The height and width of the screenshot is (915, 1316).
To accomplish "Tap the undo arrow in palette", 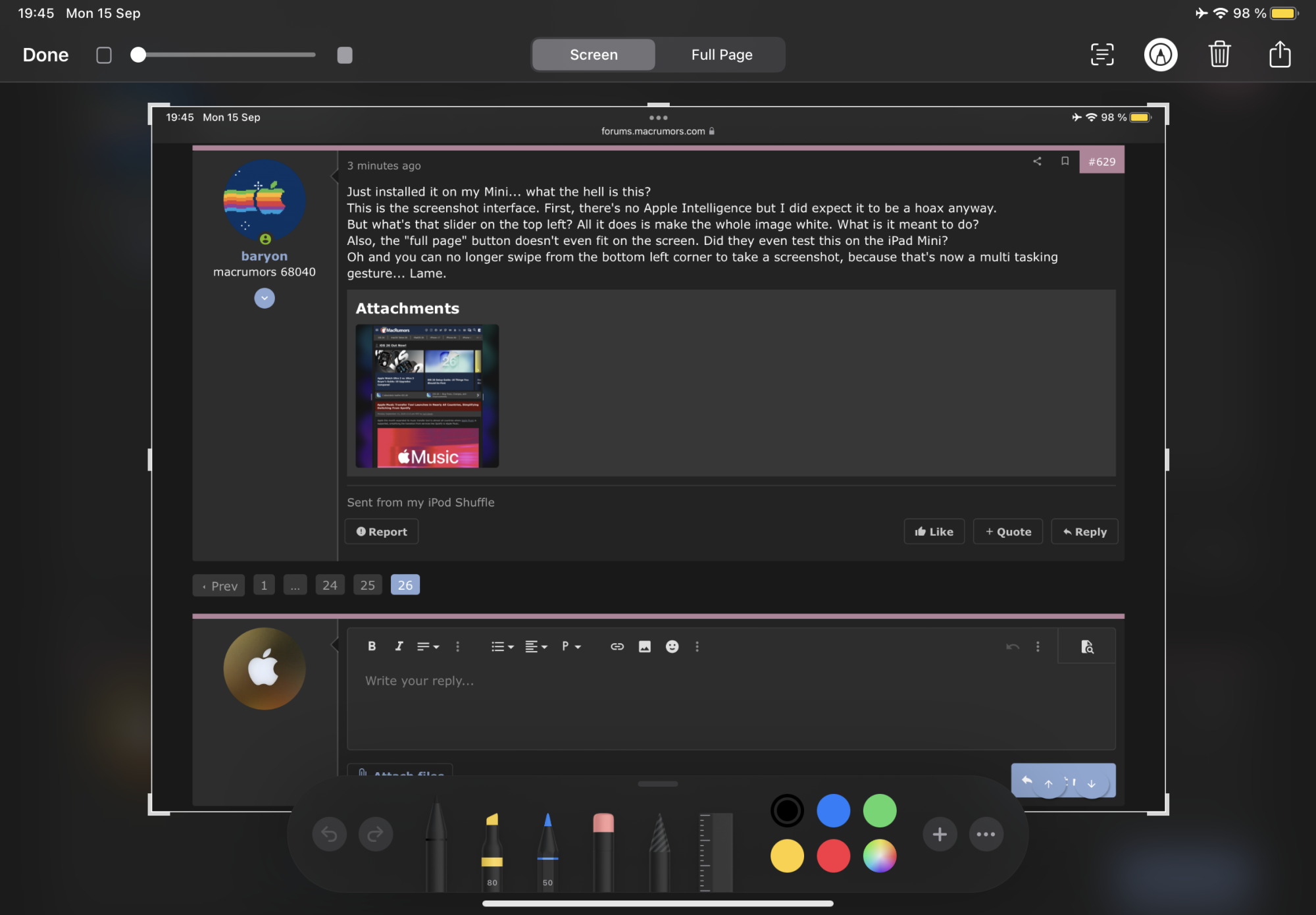I will (x=329, y=835).
